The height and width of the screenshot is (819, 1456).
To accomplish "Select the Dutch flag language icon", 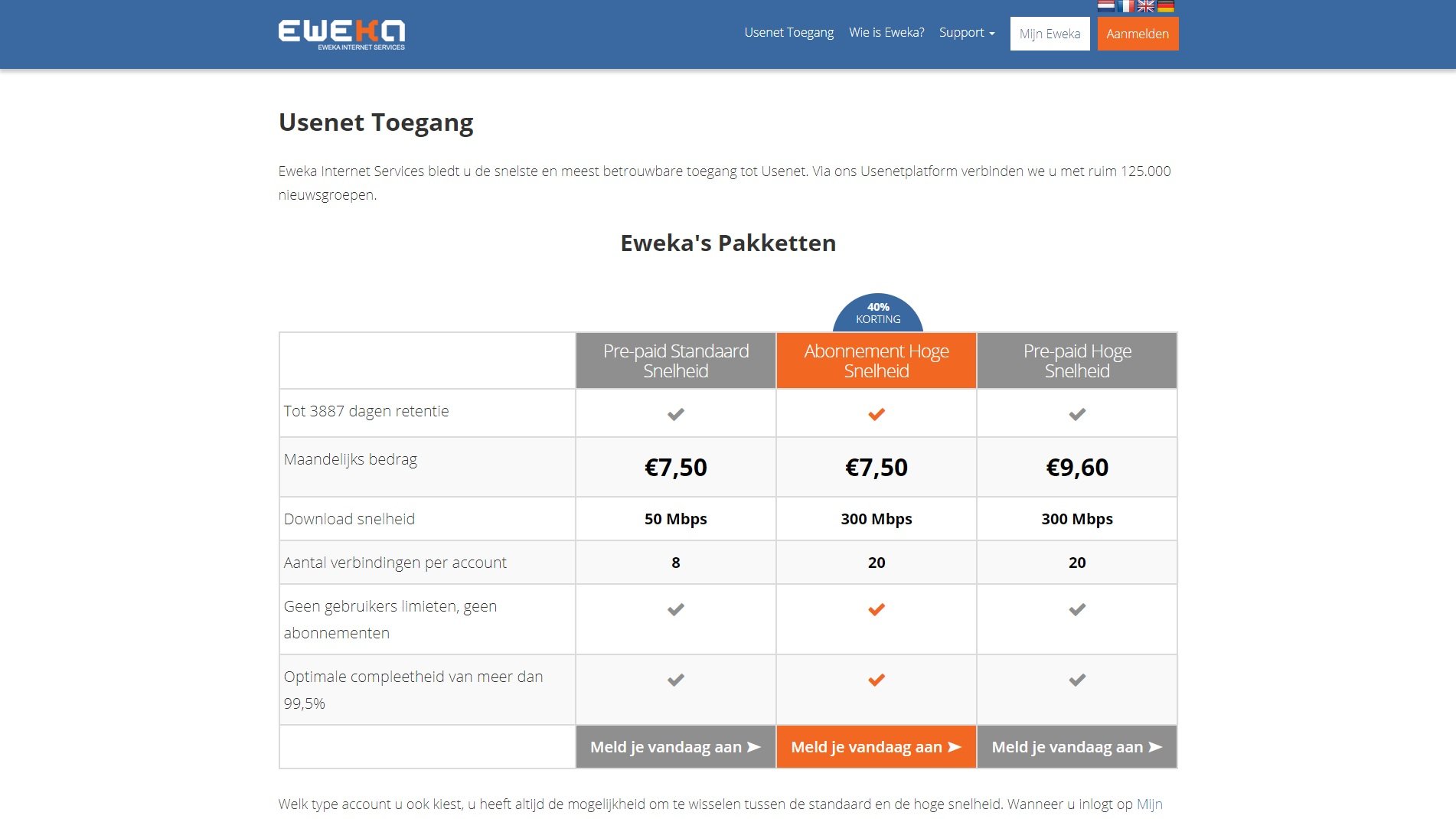I will click(1106, 6).
